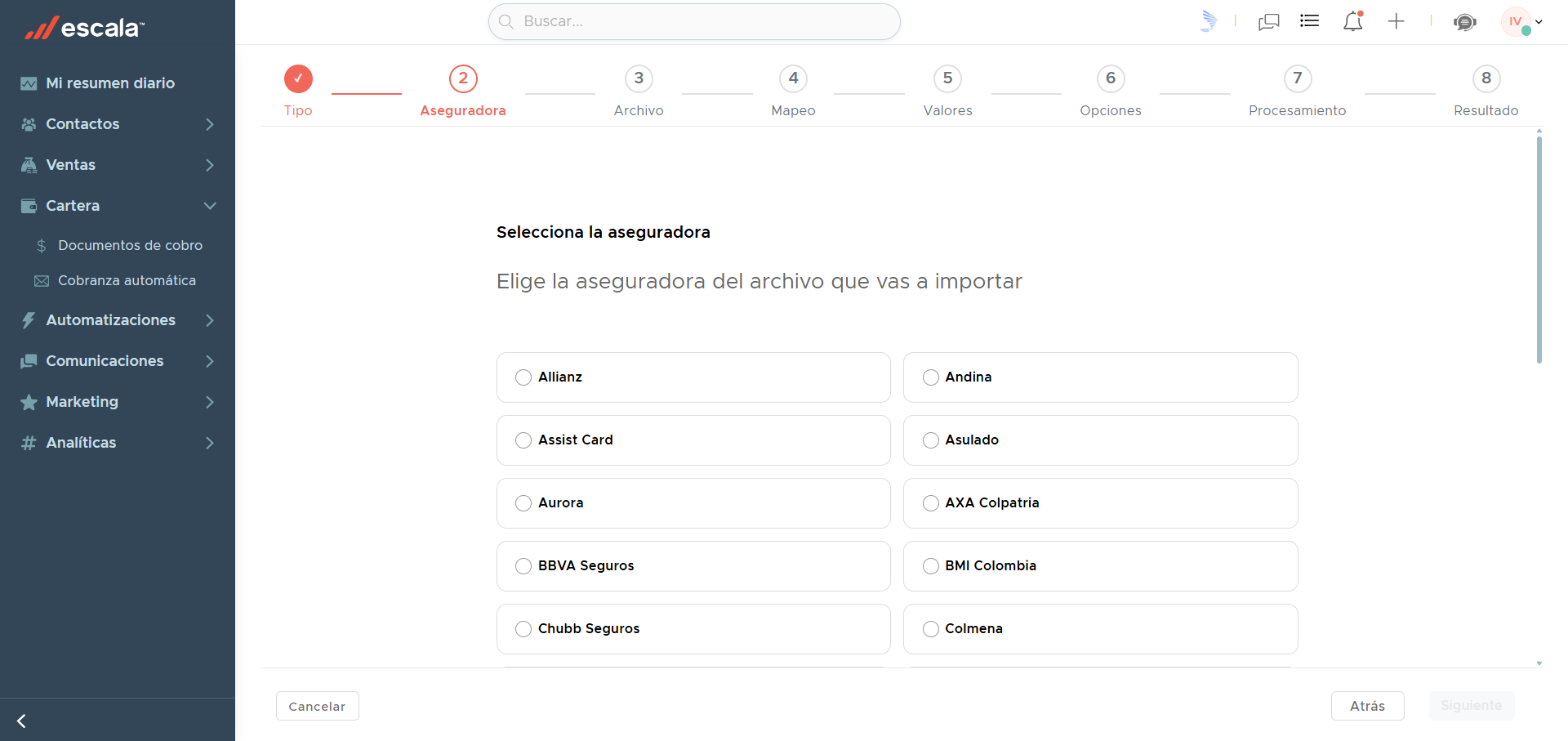This screenshot has height=741, width=1568.
Task: Select the Aurora radio option
Action: (x=523, y=503)
